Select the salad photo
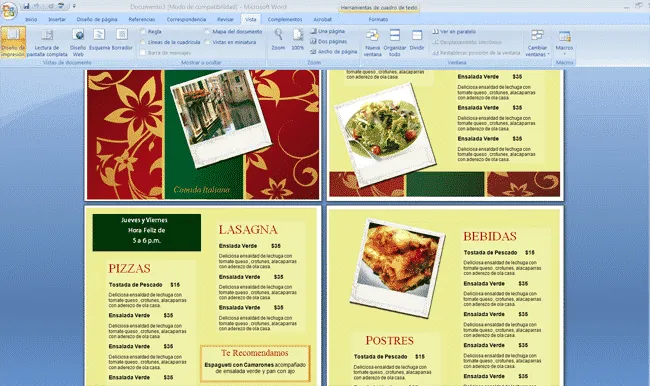The image size is (650, 386). 385,135
